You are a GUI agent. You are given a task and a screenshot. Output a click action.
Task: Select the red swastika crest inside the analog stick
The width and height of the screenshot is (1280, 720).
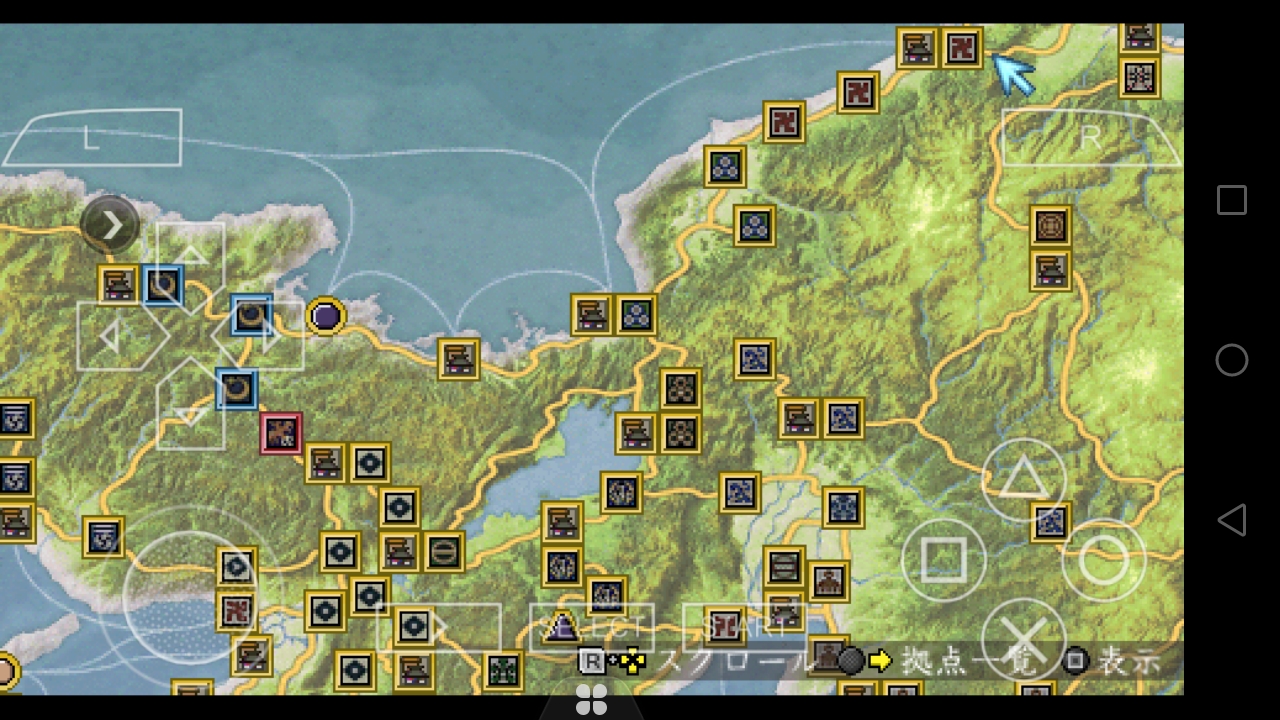pyautogui.click(x=237, y=610)
